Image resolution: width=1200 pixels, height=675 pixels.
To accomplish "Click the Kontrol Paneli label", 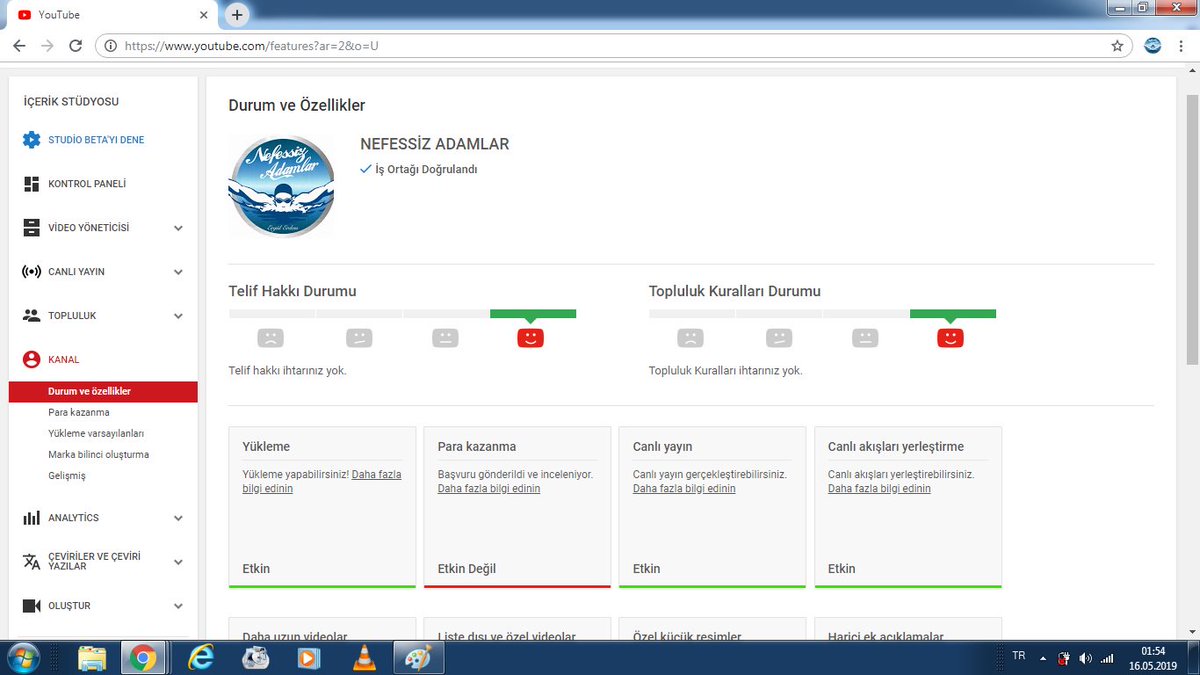I will tap(87, 184).
